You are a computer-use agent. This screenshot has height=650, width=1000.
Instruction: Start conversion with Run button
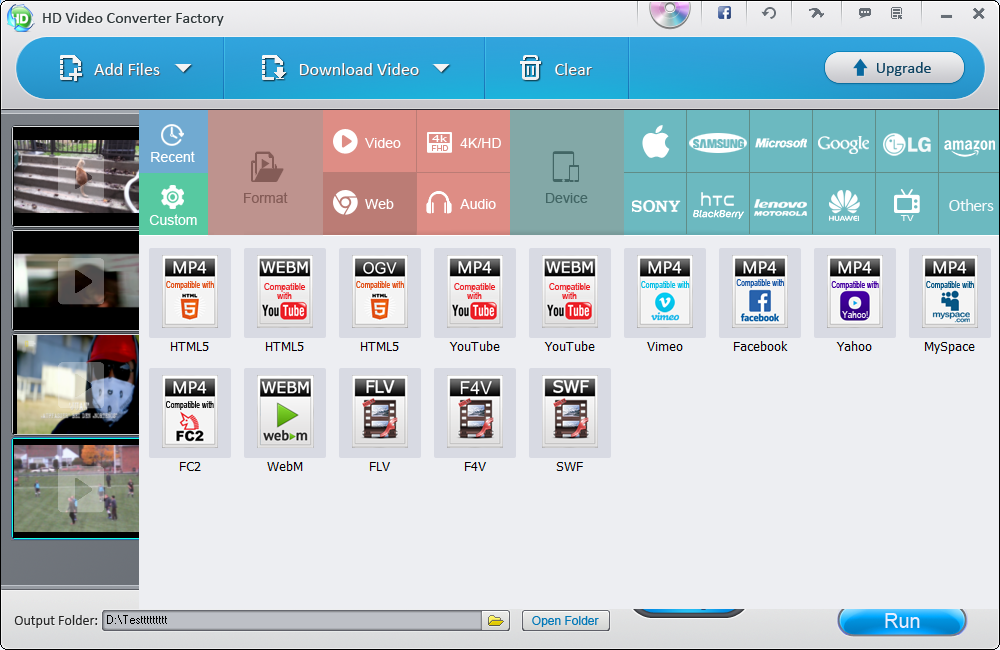(x=902, y=621)
